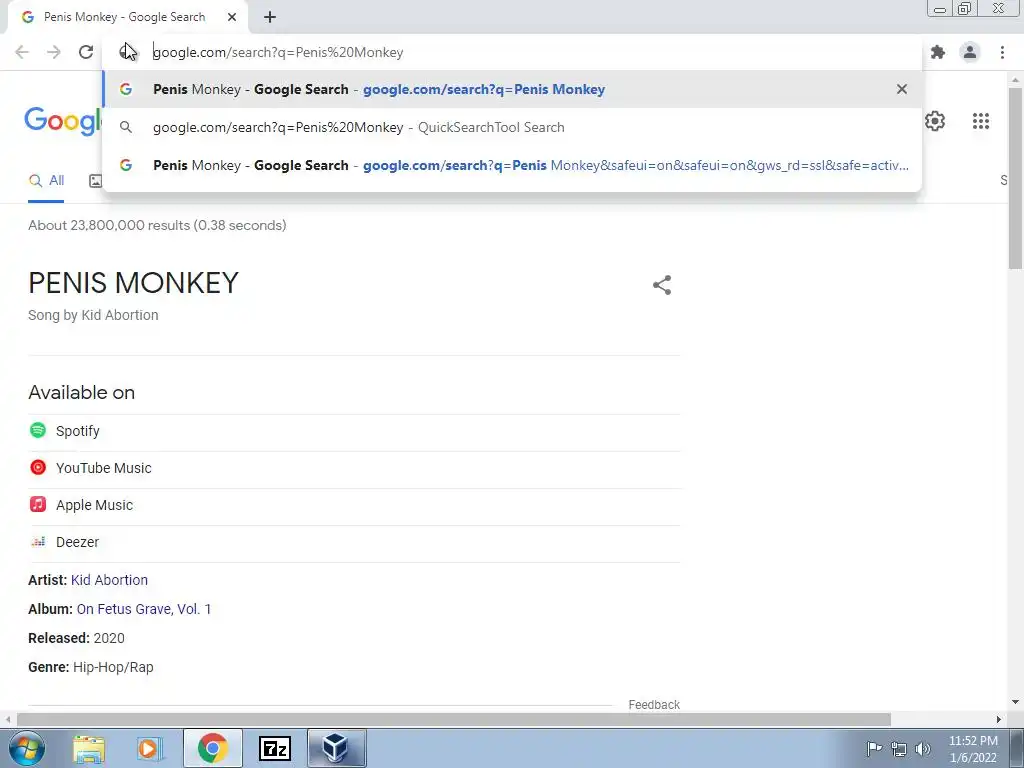Open Chrome's three-dot menu

1002,52
